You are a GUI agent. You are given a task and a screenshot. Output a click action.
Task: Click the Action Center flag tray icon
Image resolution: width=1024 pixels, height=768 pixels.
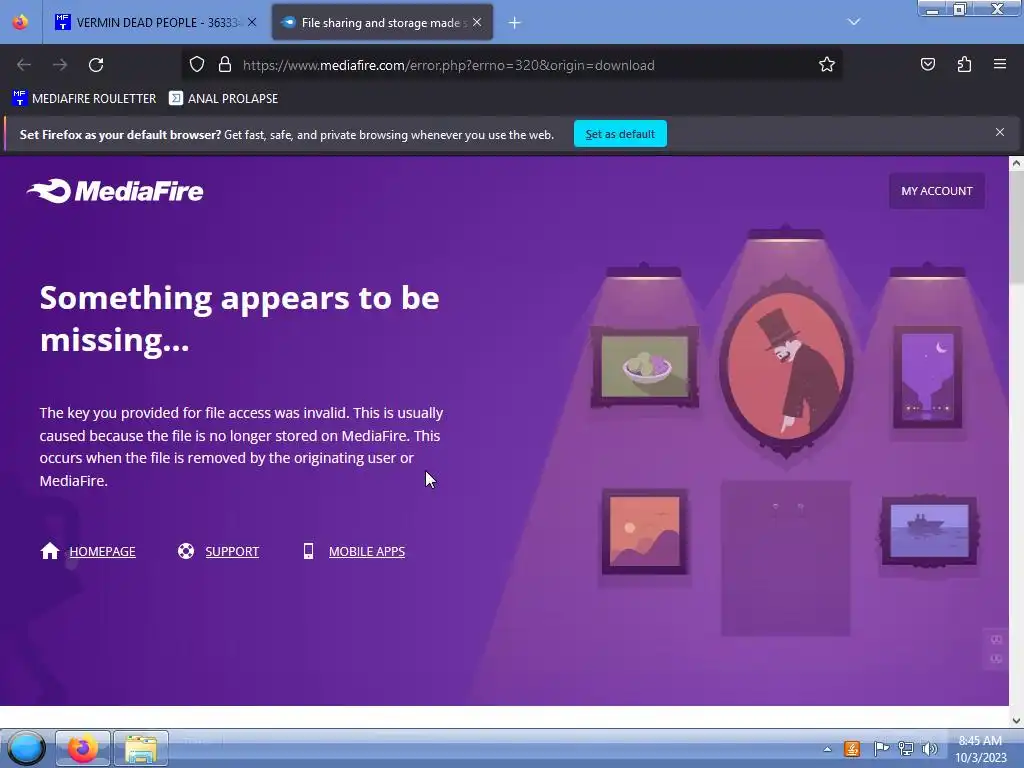(880, 748)
